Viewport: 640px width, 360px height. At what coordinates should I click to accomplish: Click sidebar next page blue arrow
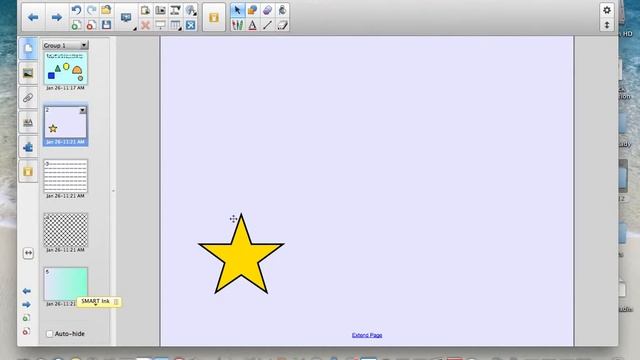coord(27,304)
